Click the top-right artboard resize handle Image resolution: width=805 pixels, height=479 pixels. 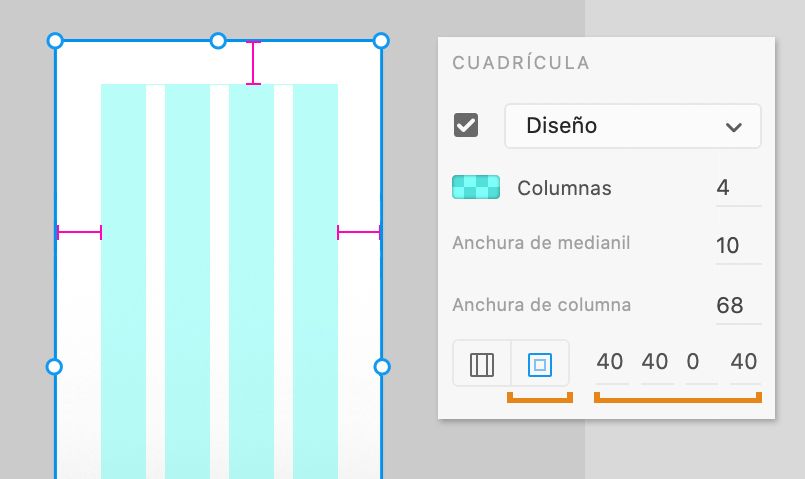click(x=381, y=41)
